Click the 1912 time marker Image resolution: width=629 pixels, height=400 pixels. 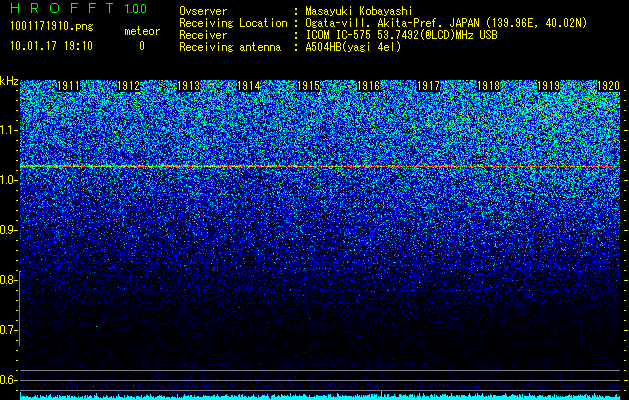(x=128, y=86)
